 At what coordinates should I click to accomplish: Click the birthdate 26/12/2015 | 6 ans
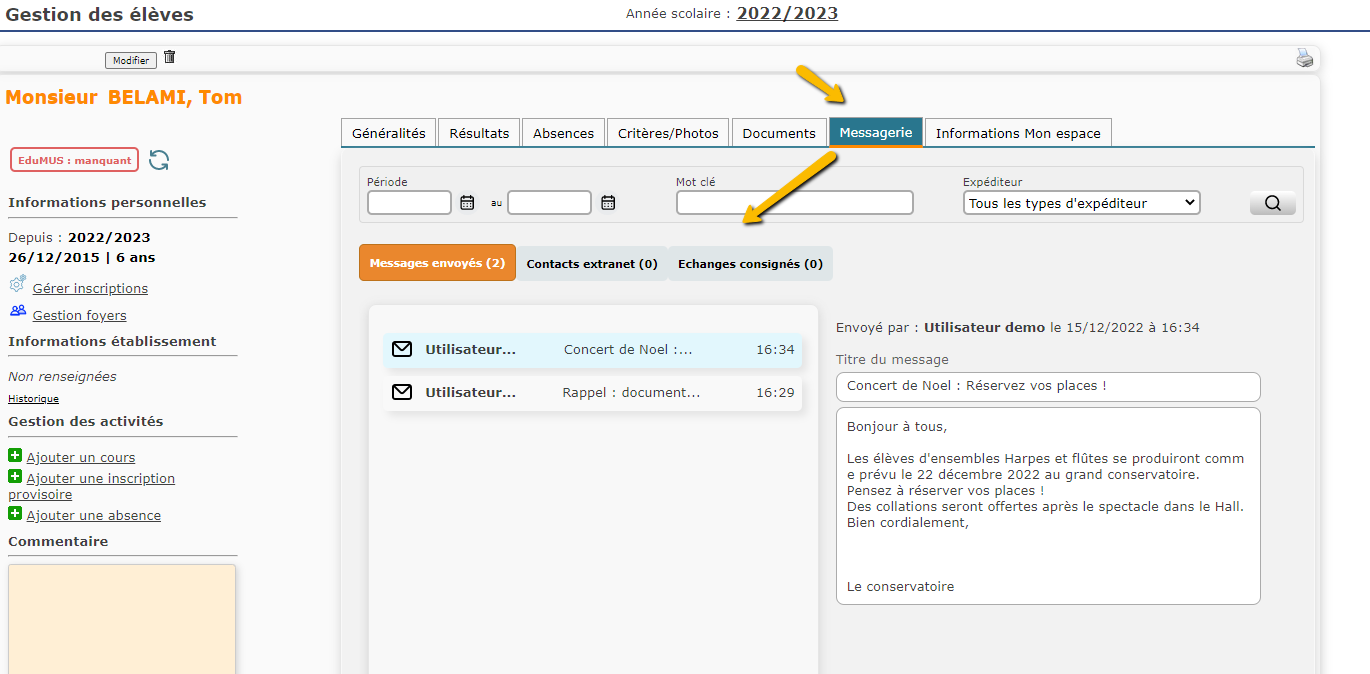(x=82, y=257)
